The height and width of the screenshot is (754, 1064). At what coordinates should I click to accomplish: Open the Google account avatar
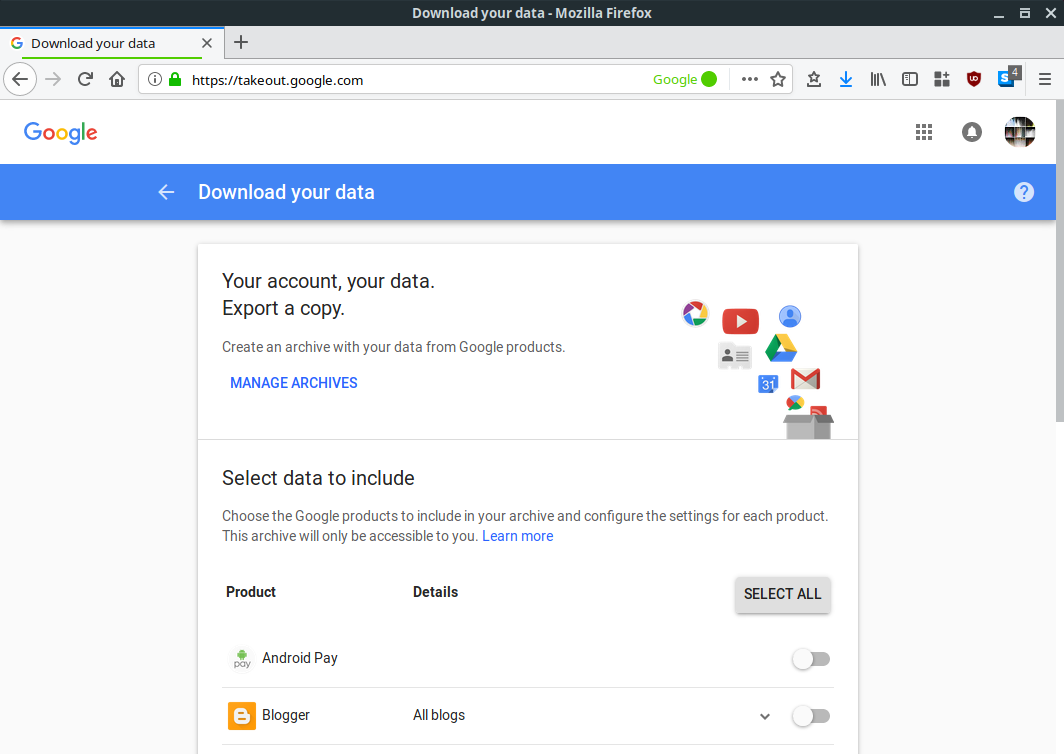click(x=1020, y=132)
